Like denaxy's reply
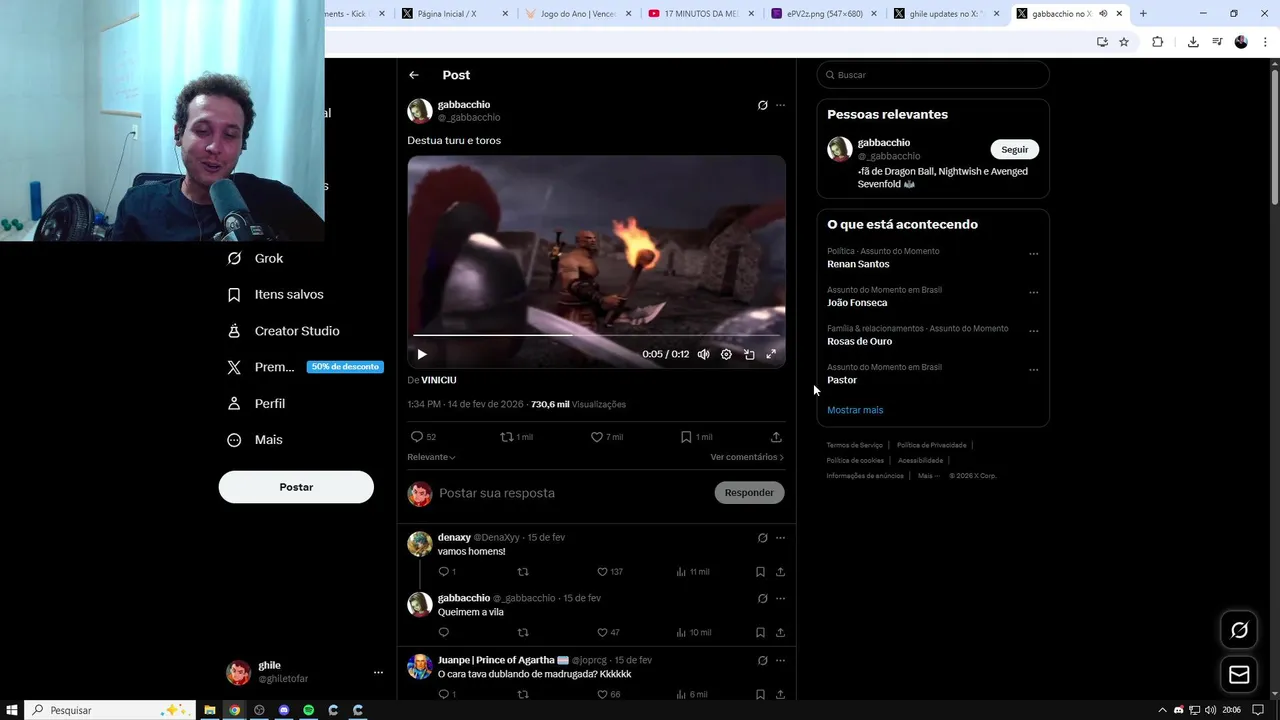Screen dimensions: 1280x720 609,572
